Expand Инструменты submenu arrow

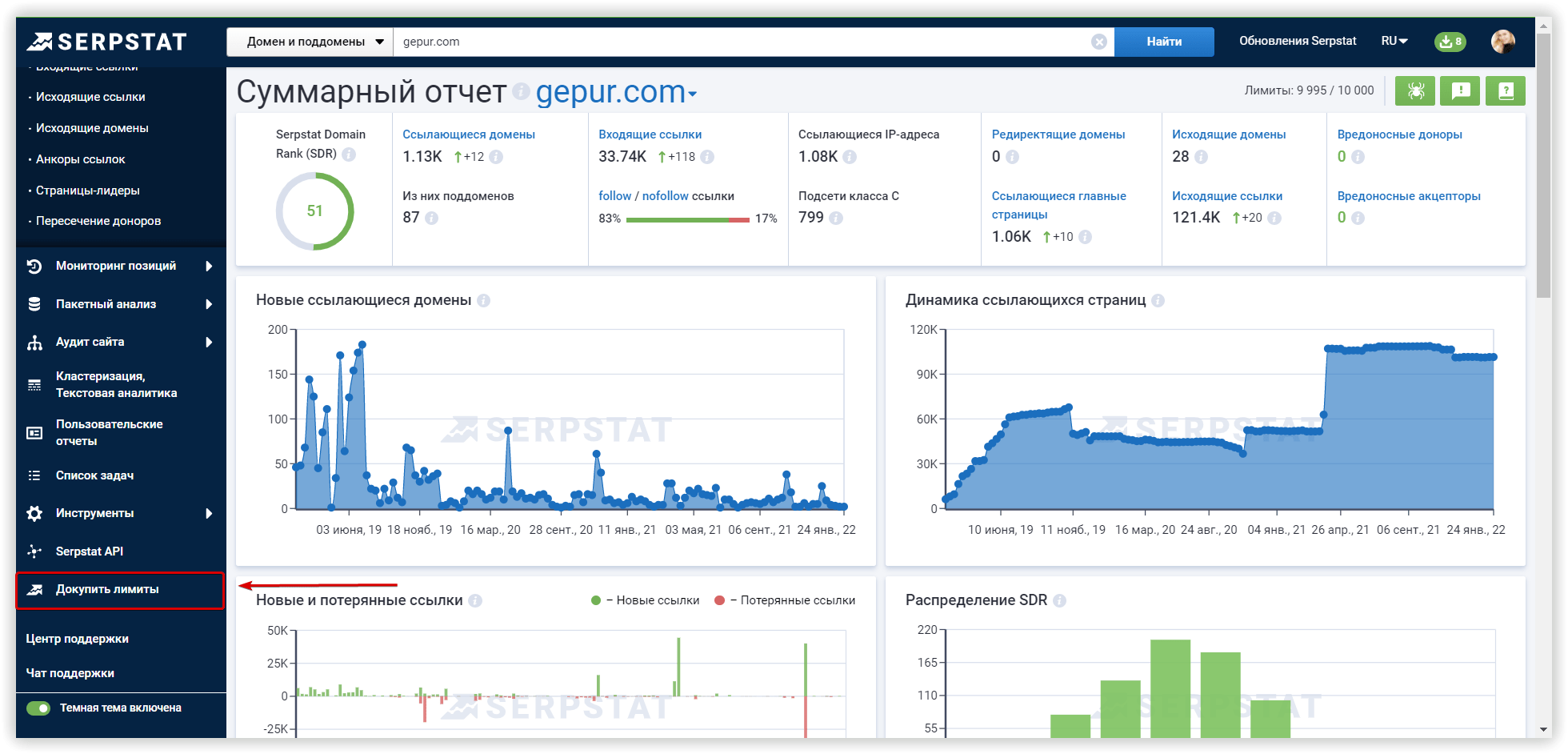209,513
